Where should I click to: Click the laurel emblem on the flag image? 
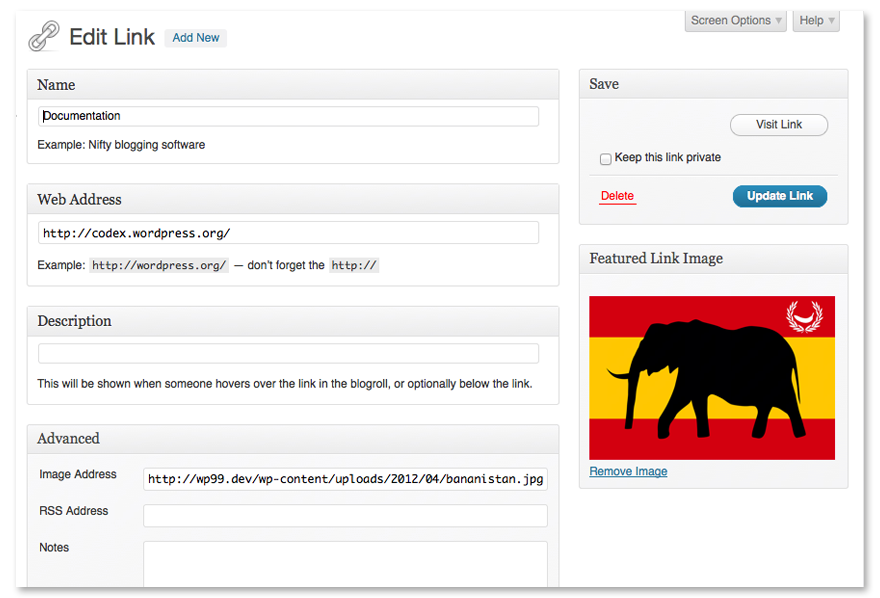pyautogui.click(x=804, y=316)
